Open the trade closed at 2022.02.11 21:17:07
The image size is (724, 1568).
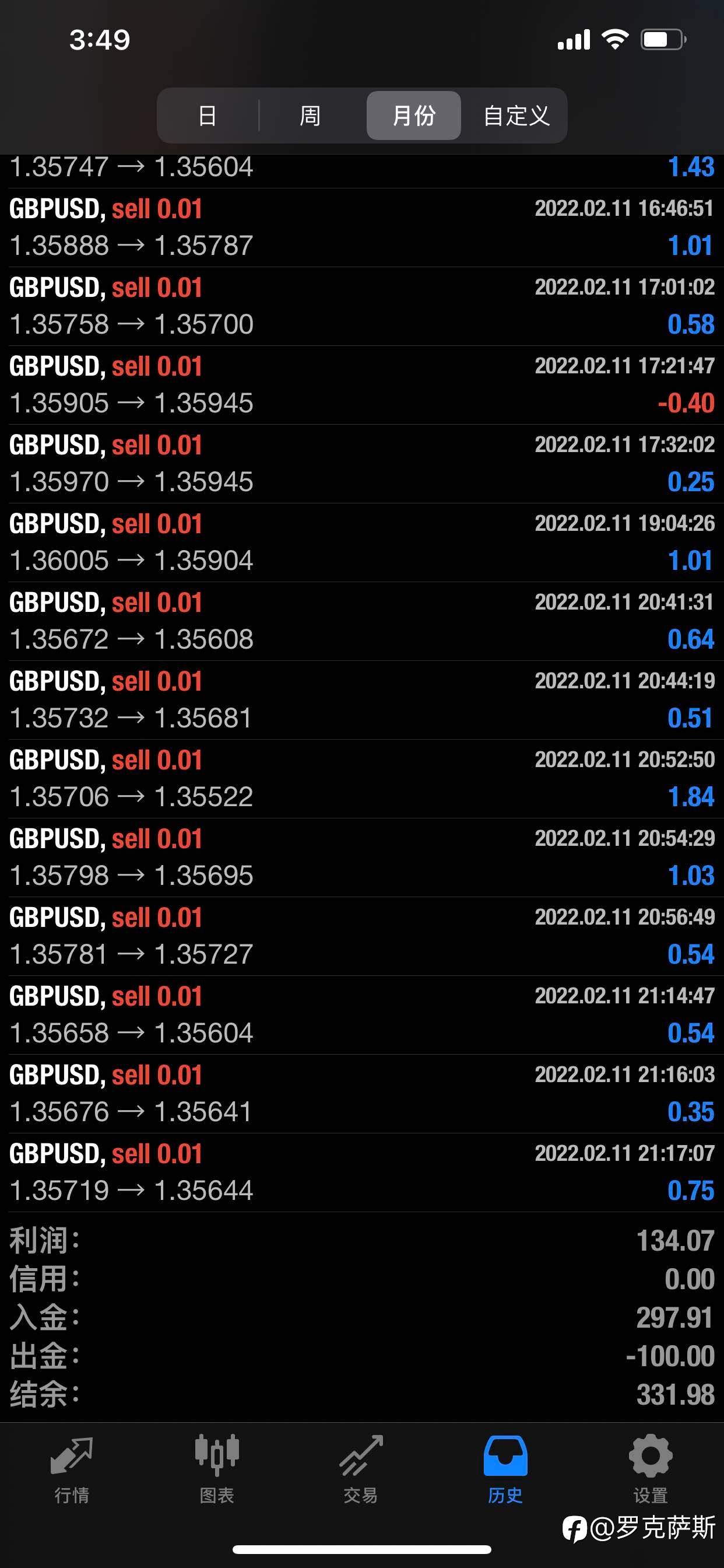tap(362, 1172)
